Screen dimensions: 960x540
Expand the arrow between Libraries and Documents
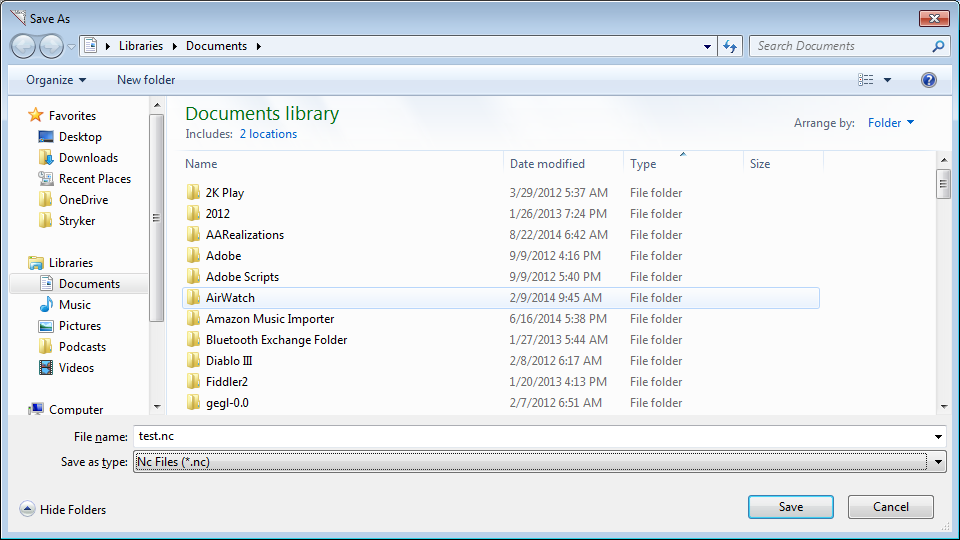point(174,46)
